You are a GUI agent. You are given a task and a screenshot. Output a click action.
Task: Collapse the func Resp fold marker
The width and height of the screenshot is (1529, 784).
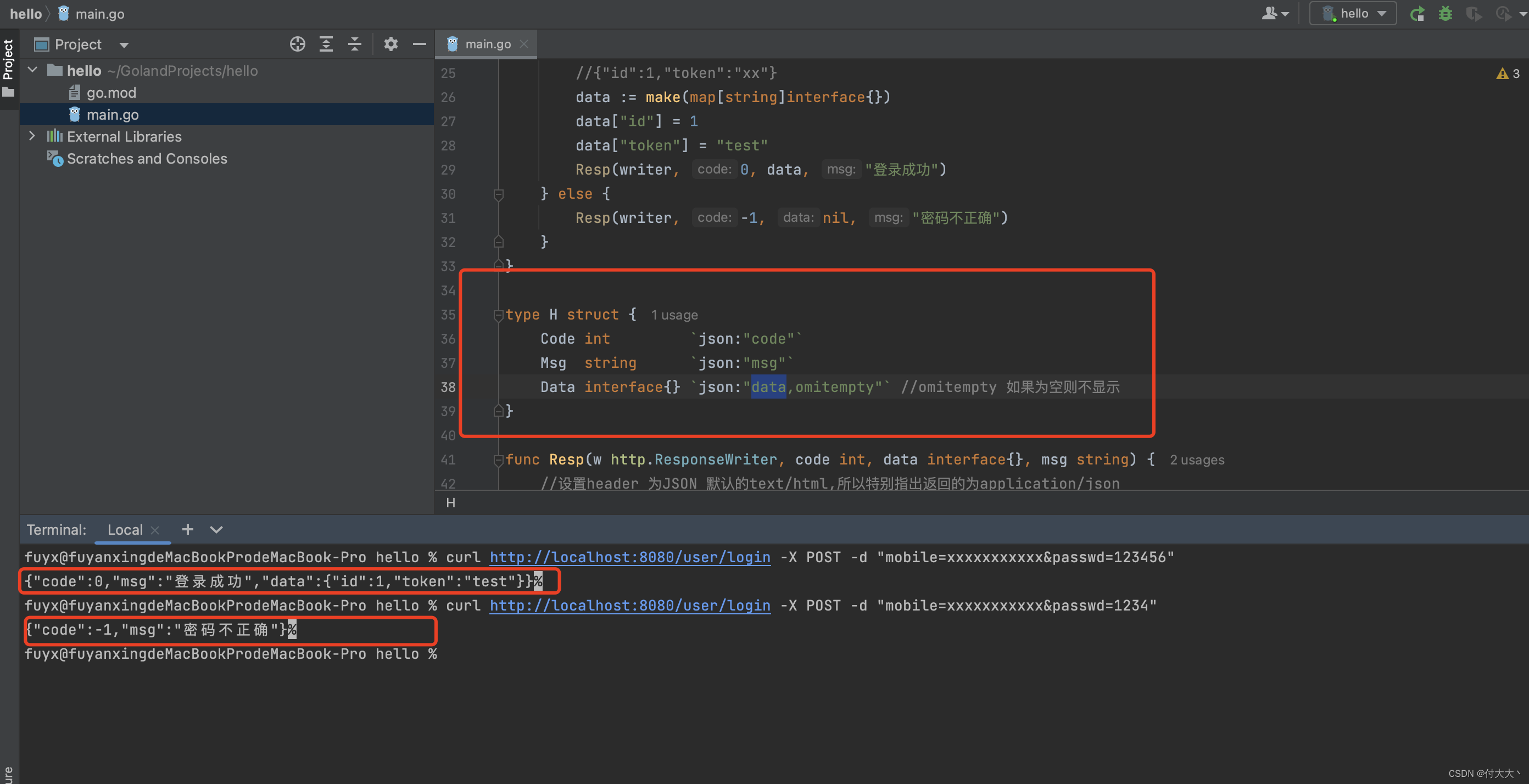coord(499,460)
